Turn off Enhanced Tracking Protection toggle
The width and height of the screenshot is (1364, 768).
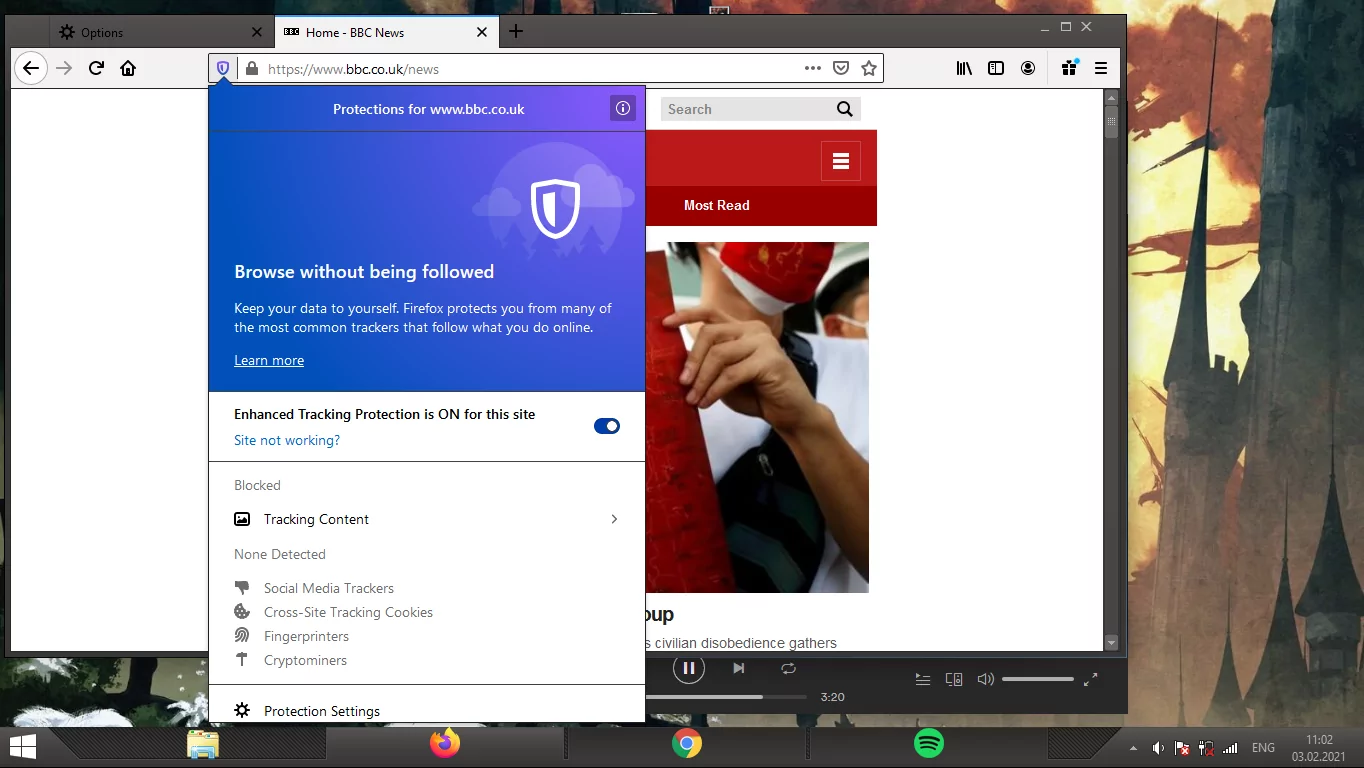607,426
